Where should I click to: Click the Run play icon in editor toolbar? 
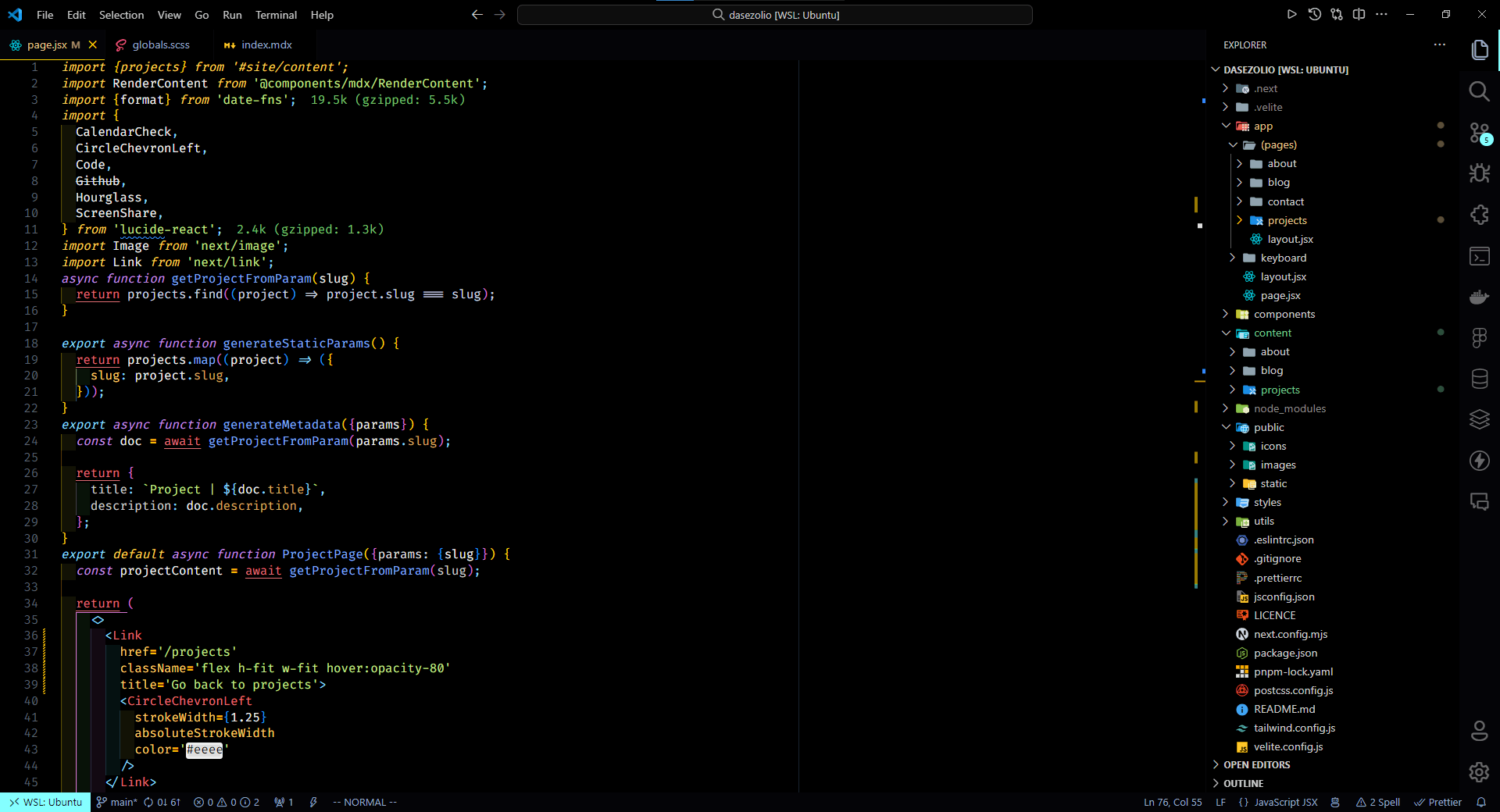1291,14
